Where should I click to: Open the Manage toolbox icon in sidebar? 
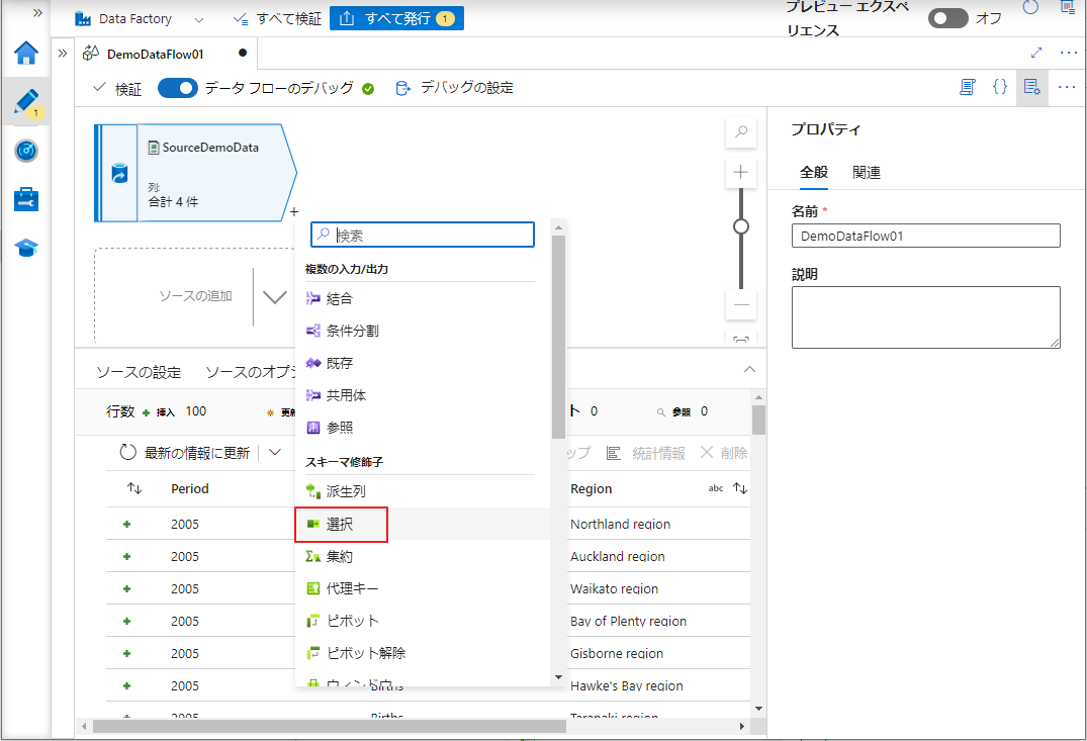pyautogui.click(x=26, y=199)
